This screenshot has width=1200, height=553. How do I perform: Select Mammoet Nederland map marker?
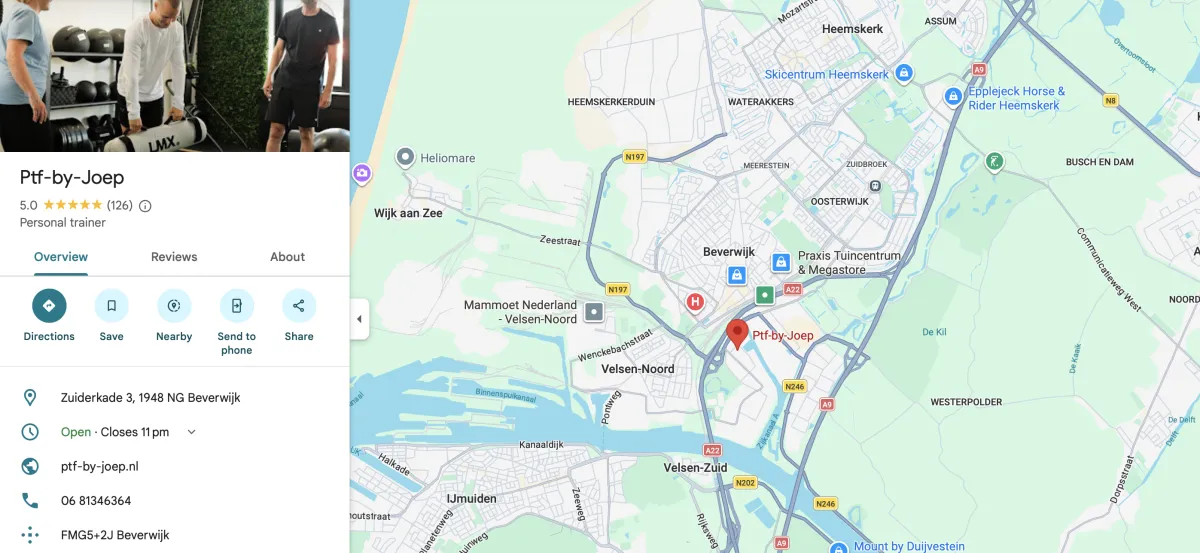[594, 312]
